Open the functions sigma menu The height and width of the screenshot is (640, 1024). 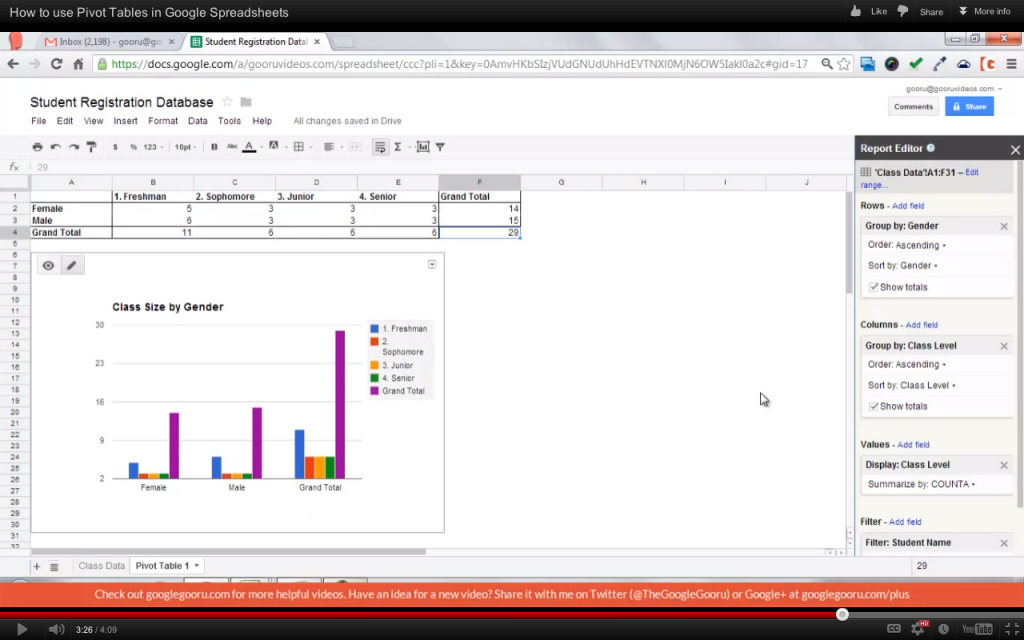[x=398, y=147]
